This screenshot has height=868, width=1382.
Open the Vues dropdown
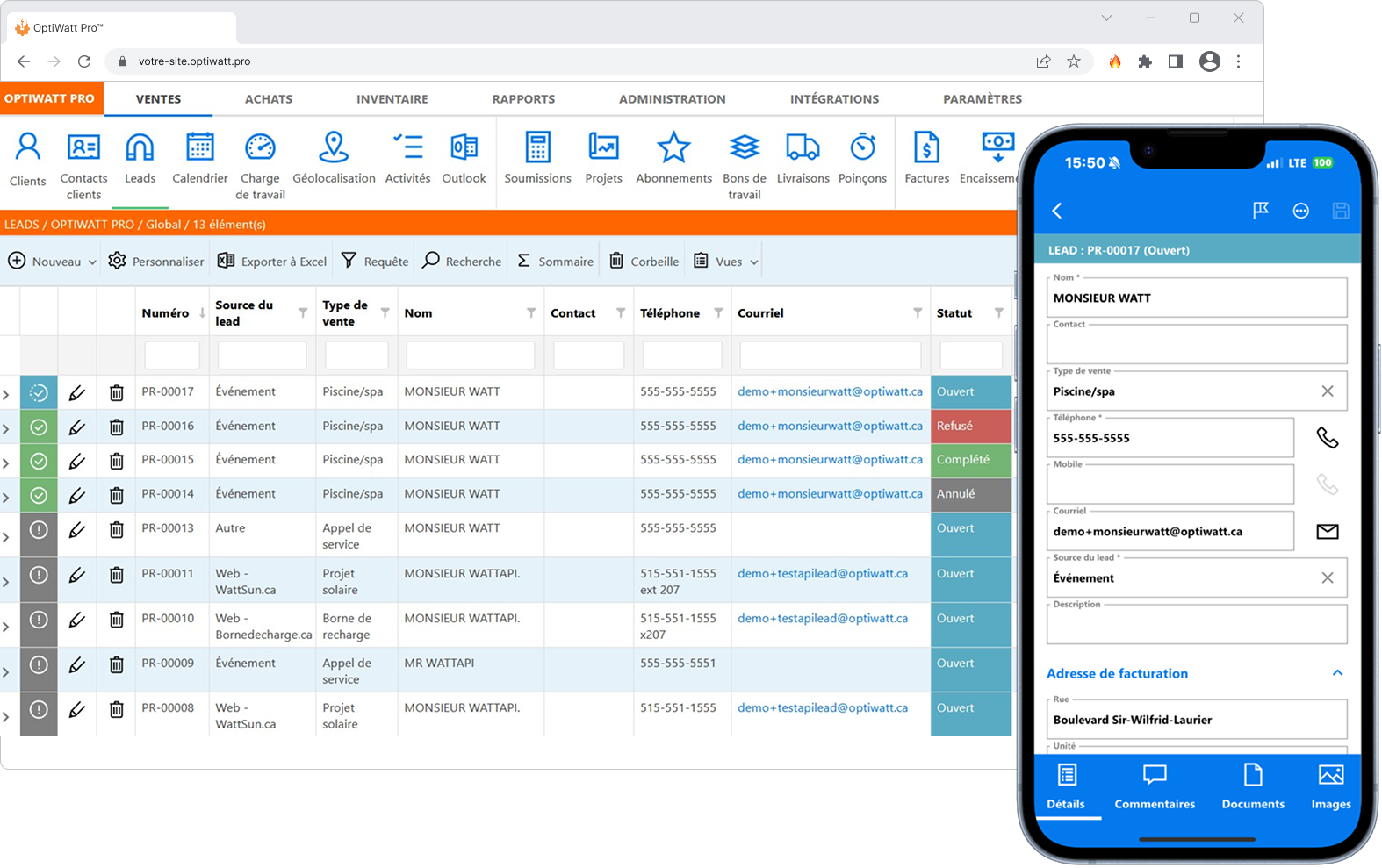click(x=726, y=262)
